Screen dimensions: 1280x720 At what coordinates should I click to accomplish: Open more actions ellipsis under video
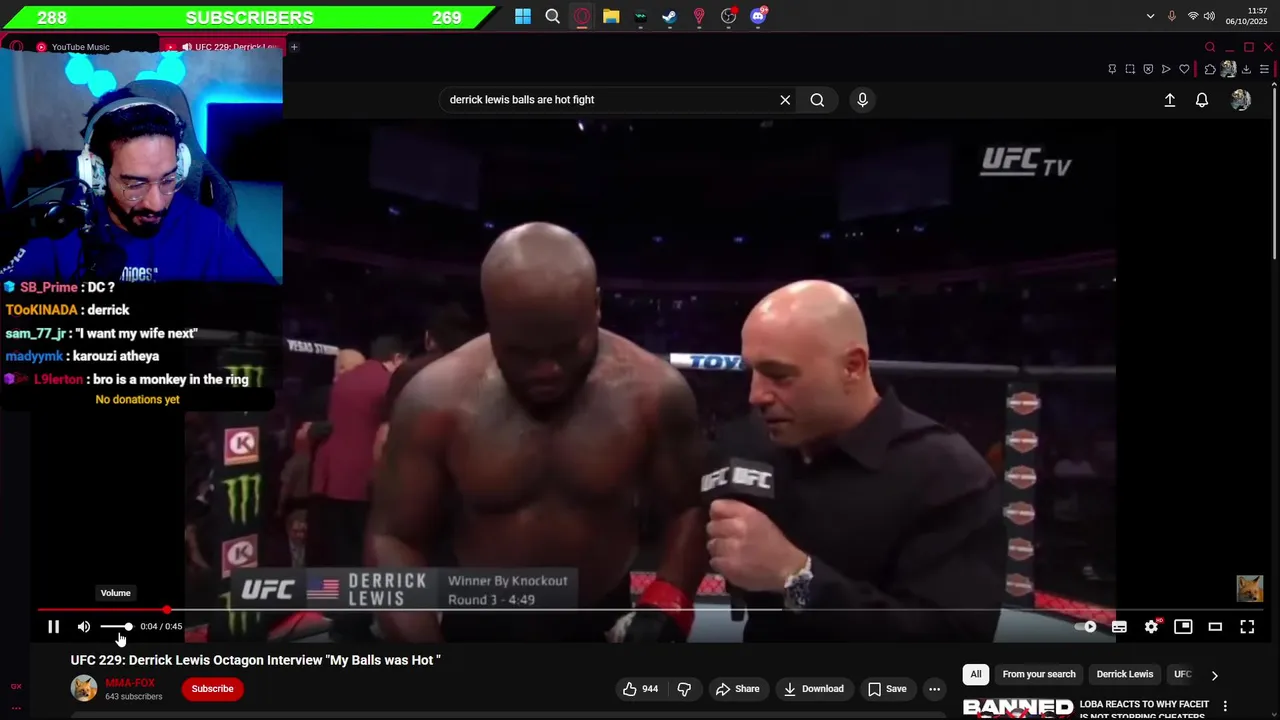(x=934, y=689)
